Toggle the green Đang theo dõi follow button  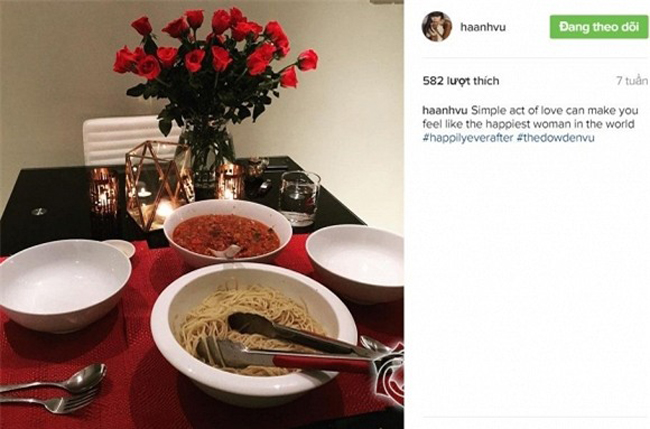click(599, 27)
